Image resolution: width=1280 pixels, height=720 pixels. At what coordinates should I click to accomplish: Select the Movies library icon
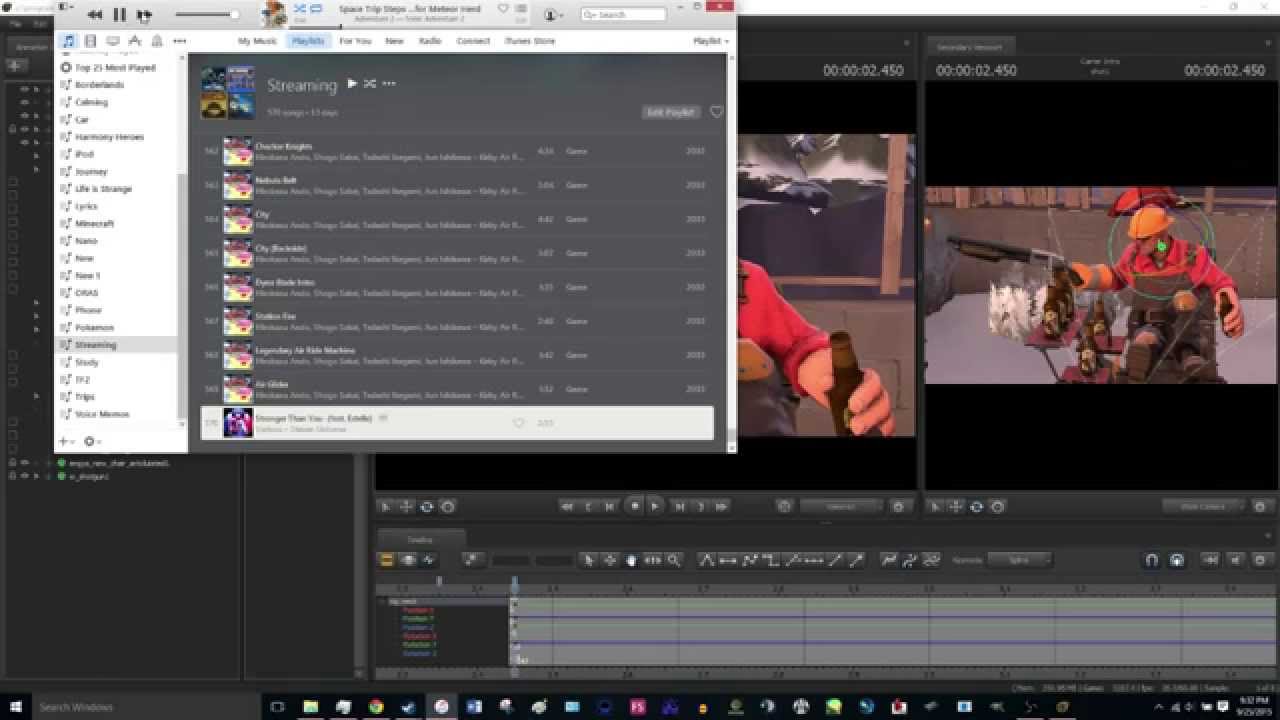coord(90,41)
